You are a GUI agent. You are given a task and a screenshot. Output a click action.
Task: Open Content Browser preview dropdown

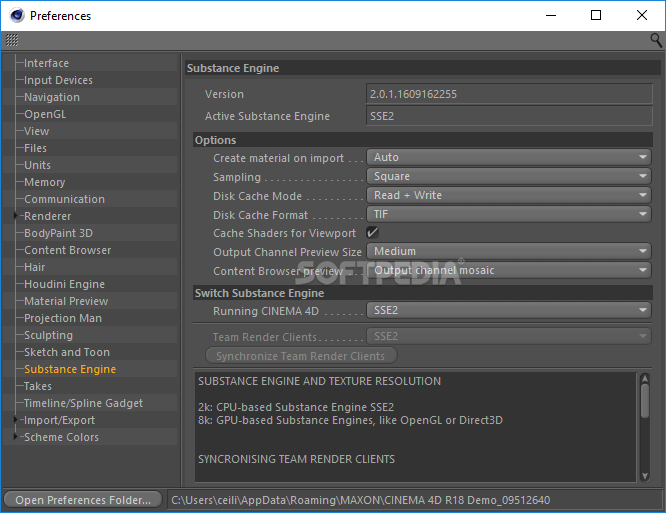point(509,270)
